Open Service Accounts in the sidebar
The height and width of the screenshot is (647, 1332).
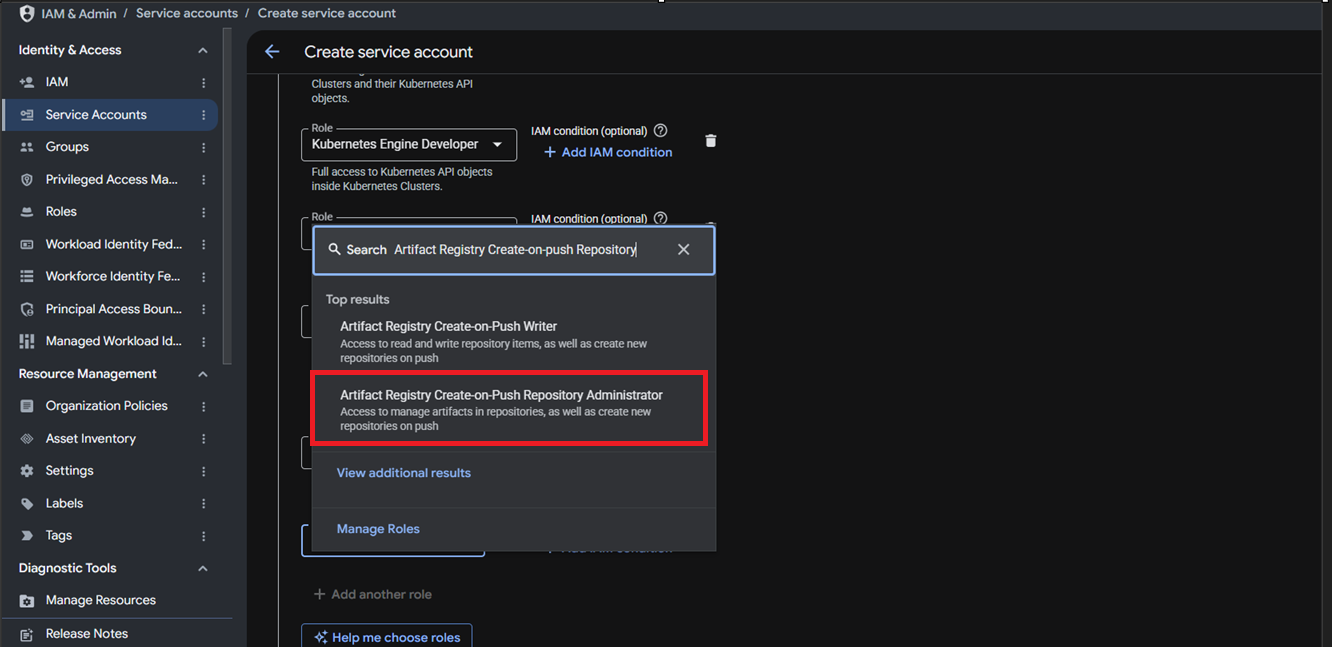(x=110, y=115)
